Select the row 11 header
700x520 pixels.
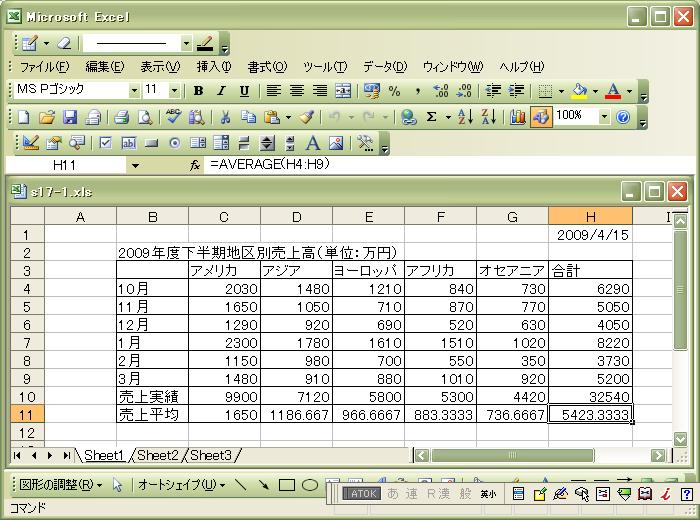pos(27,415)
